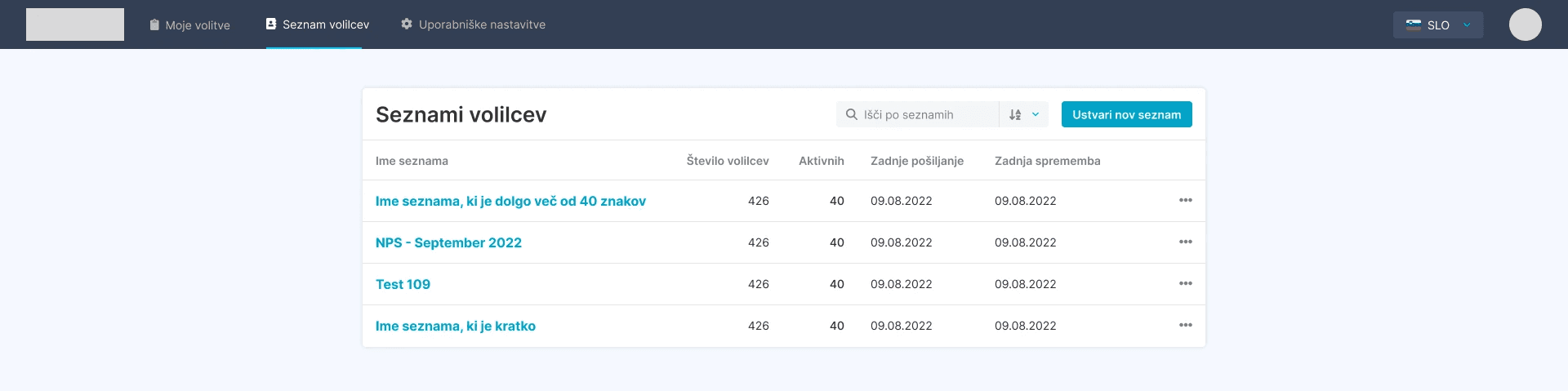The height and width of the screenshot is (391, 1568).
Task: Expand the sort dropdown chevron
Action: 1036,114
